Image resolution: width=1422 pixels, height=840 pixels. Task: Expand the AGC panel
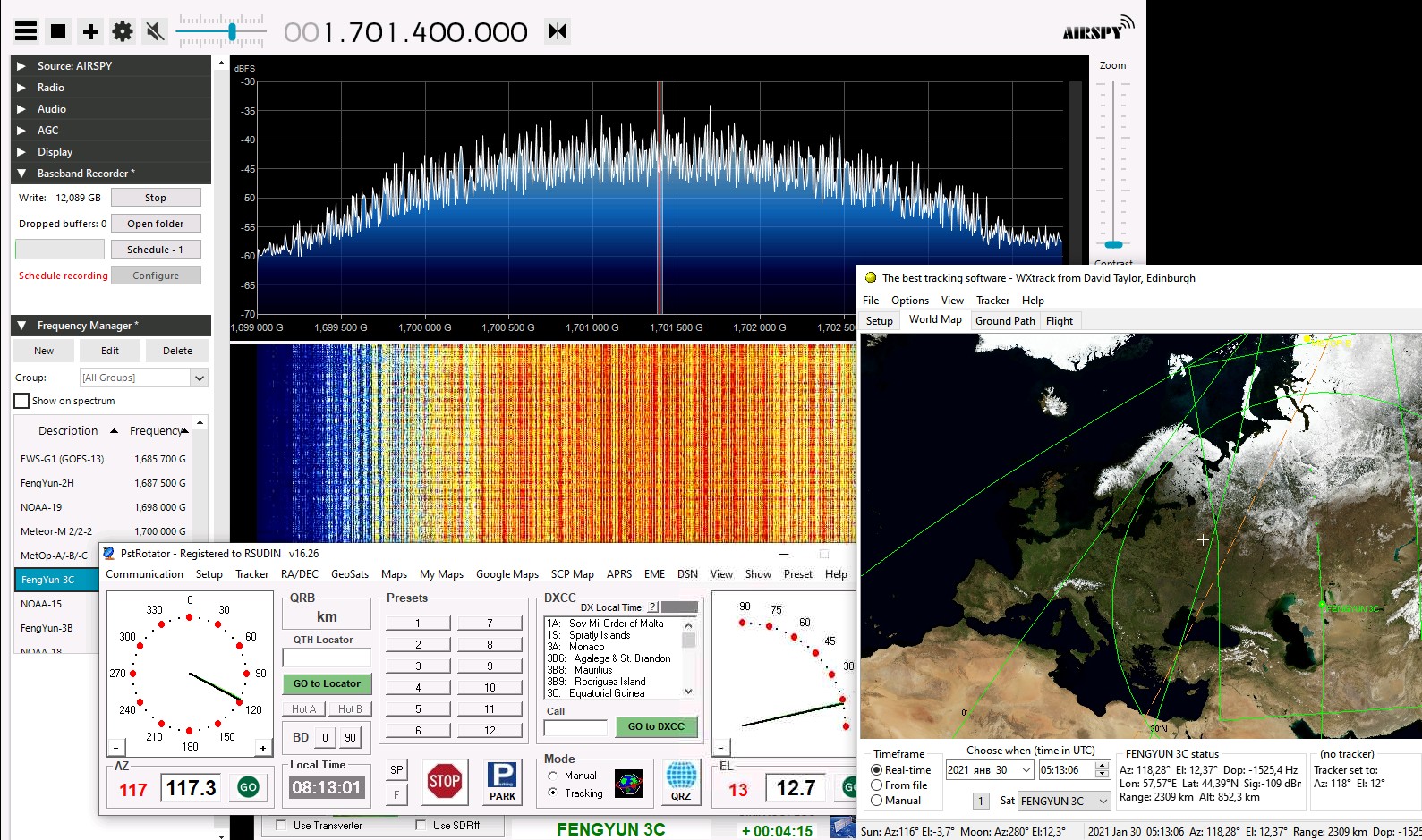coord(111,131)
